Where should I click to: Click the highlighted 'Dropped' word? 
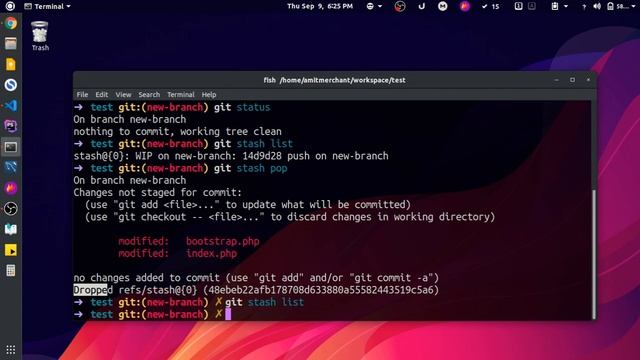(x=93, y=290)
